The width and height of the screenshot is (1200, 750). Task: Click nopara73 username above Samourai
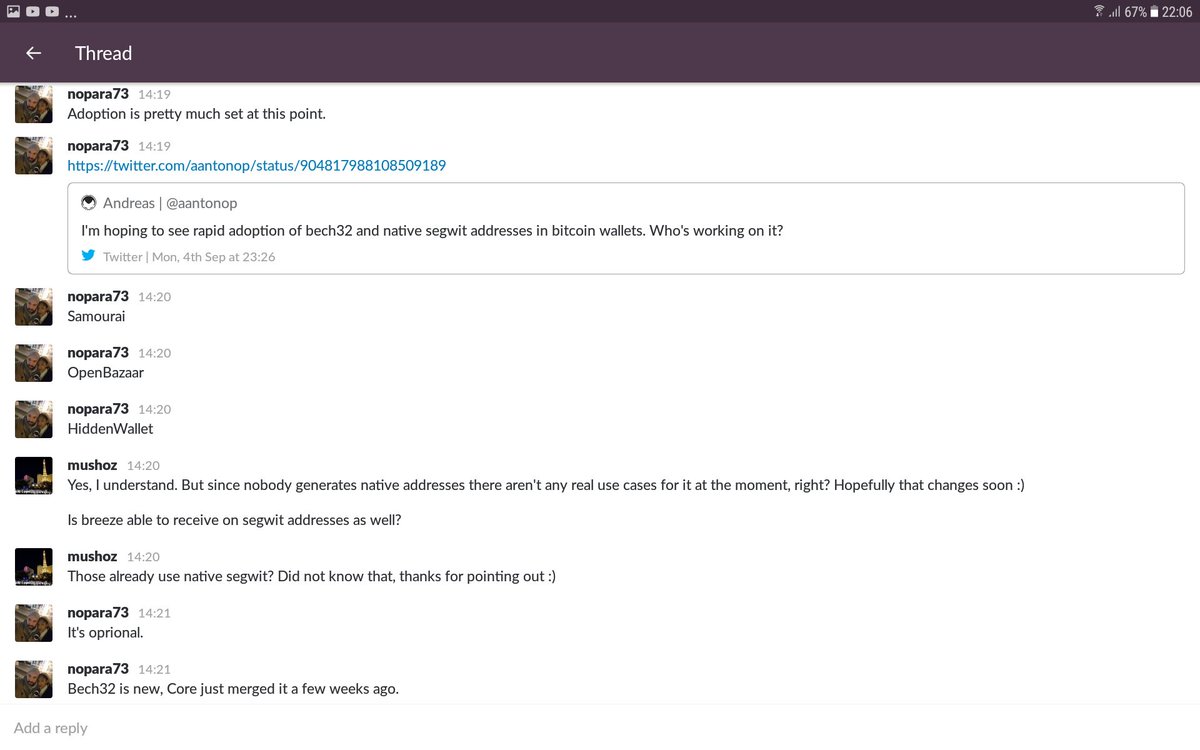click(98, 296)
